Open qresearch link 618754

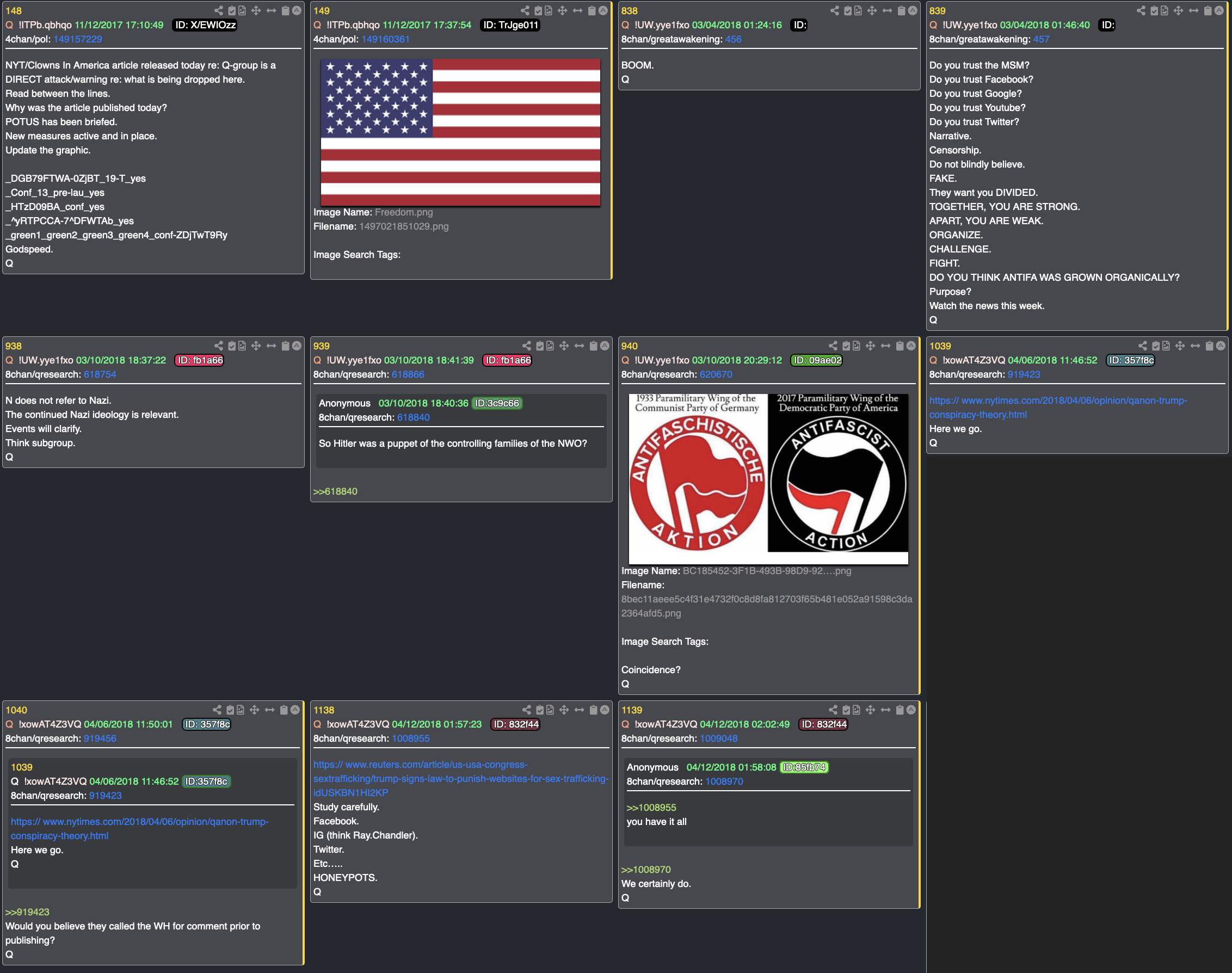[100, 375]
